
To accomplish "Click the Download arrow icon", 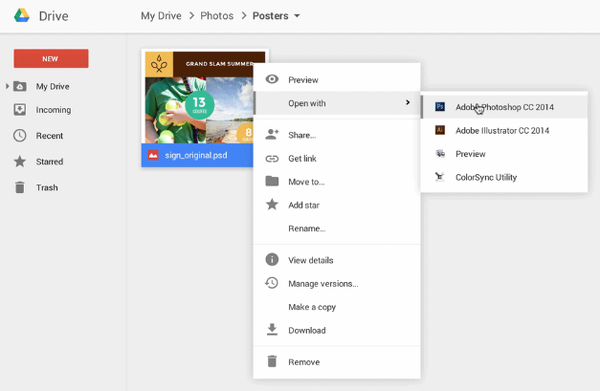I will coord(272,329).
